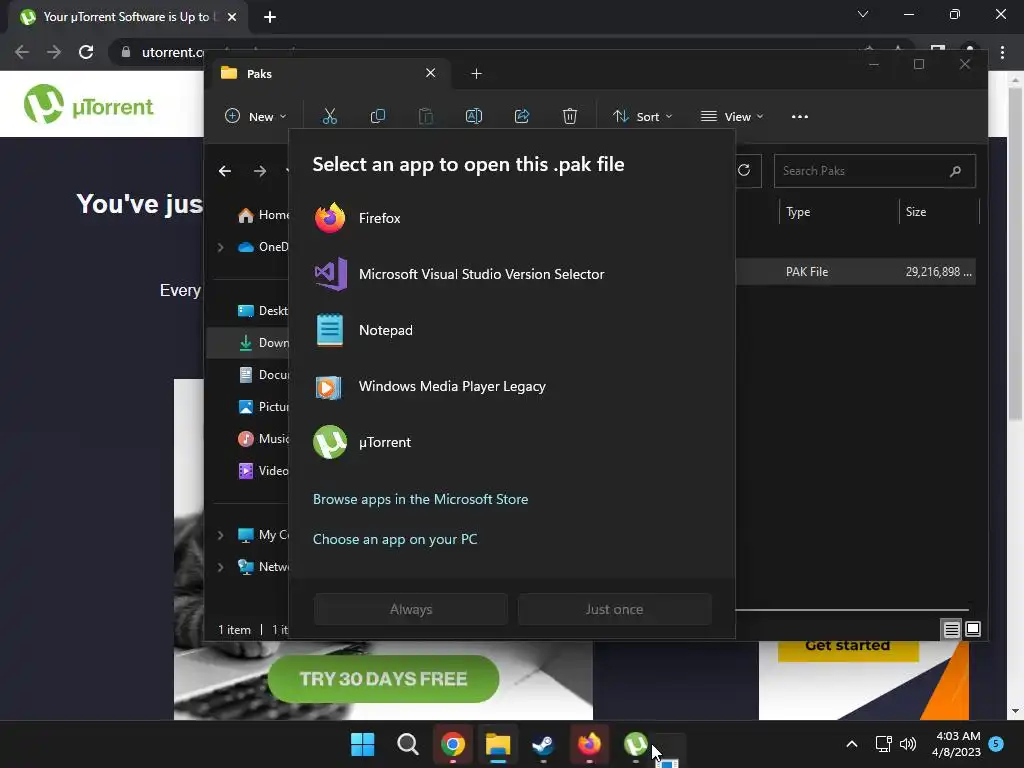Select the PAK File row

click(x=856, y=272)
